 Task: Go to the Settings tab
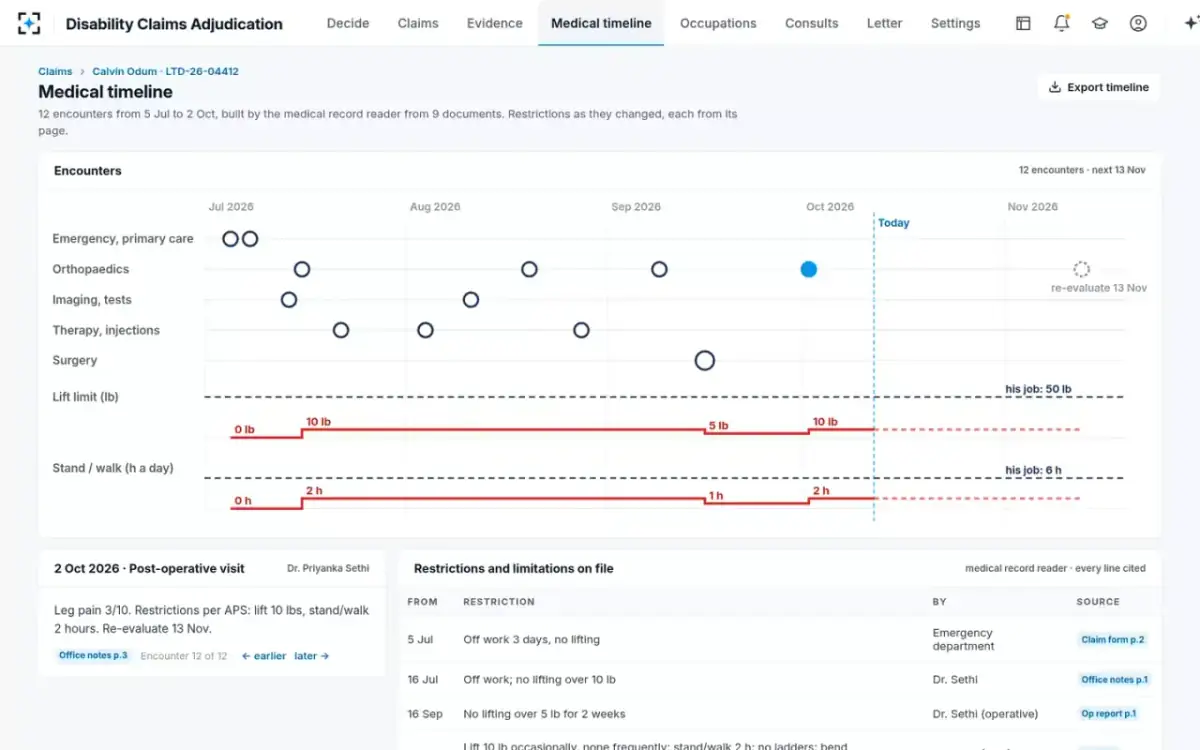tap(955, 23)
